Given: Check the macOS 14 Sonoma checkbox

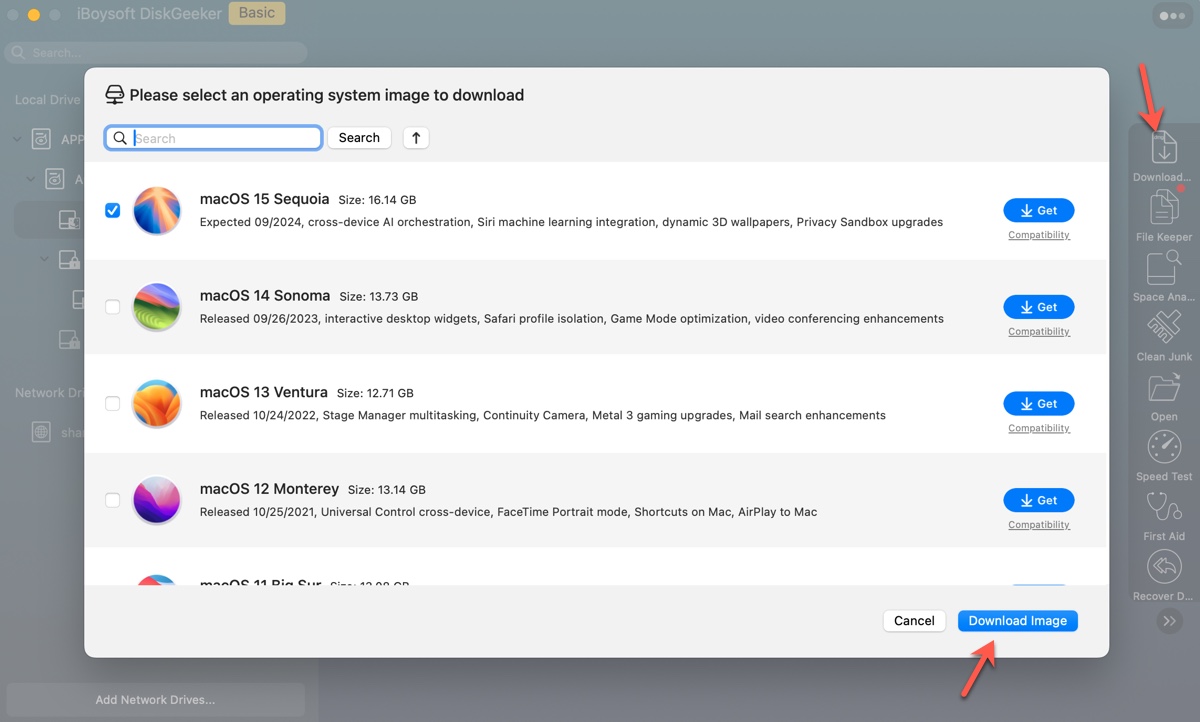Looking at the screenshot, I should pyautogui.click(x=113, y=307).
